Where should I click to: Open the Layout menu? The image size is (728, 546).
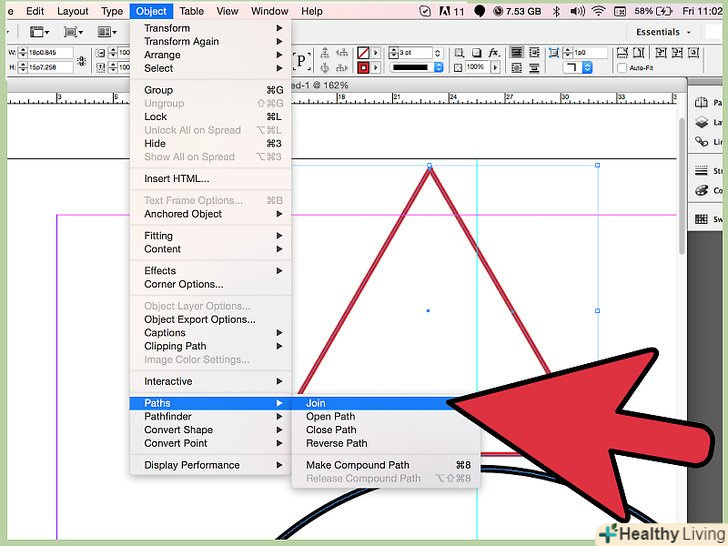(73, 11)
